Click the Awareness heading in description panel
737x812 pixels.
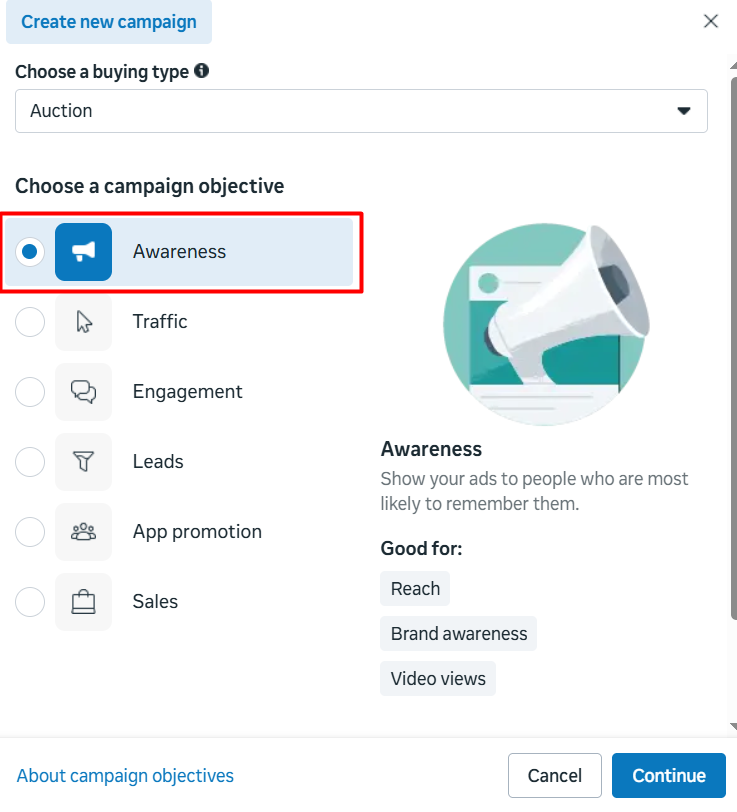pos(431,449)
